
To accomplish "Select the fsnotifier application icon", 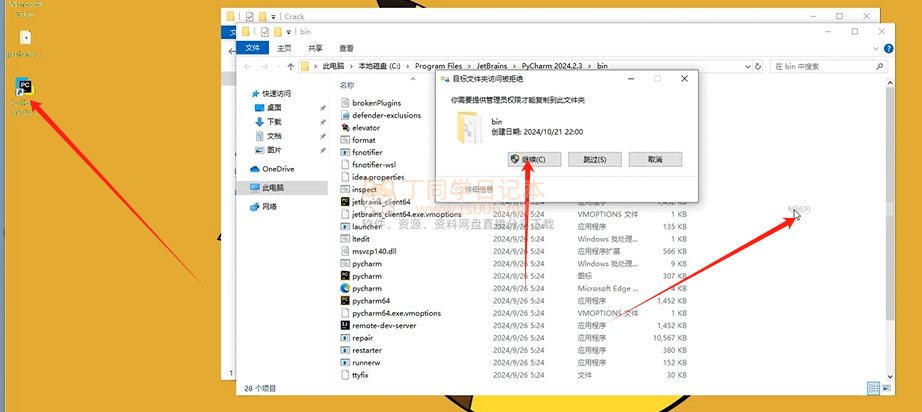I will click(346, 152).
